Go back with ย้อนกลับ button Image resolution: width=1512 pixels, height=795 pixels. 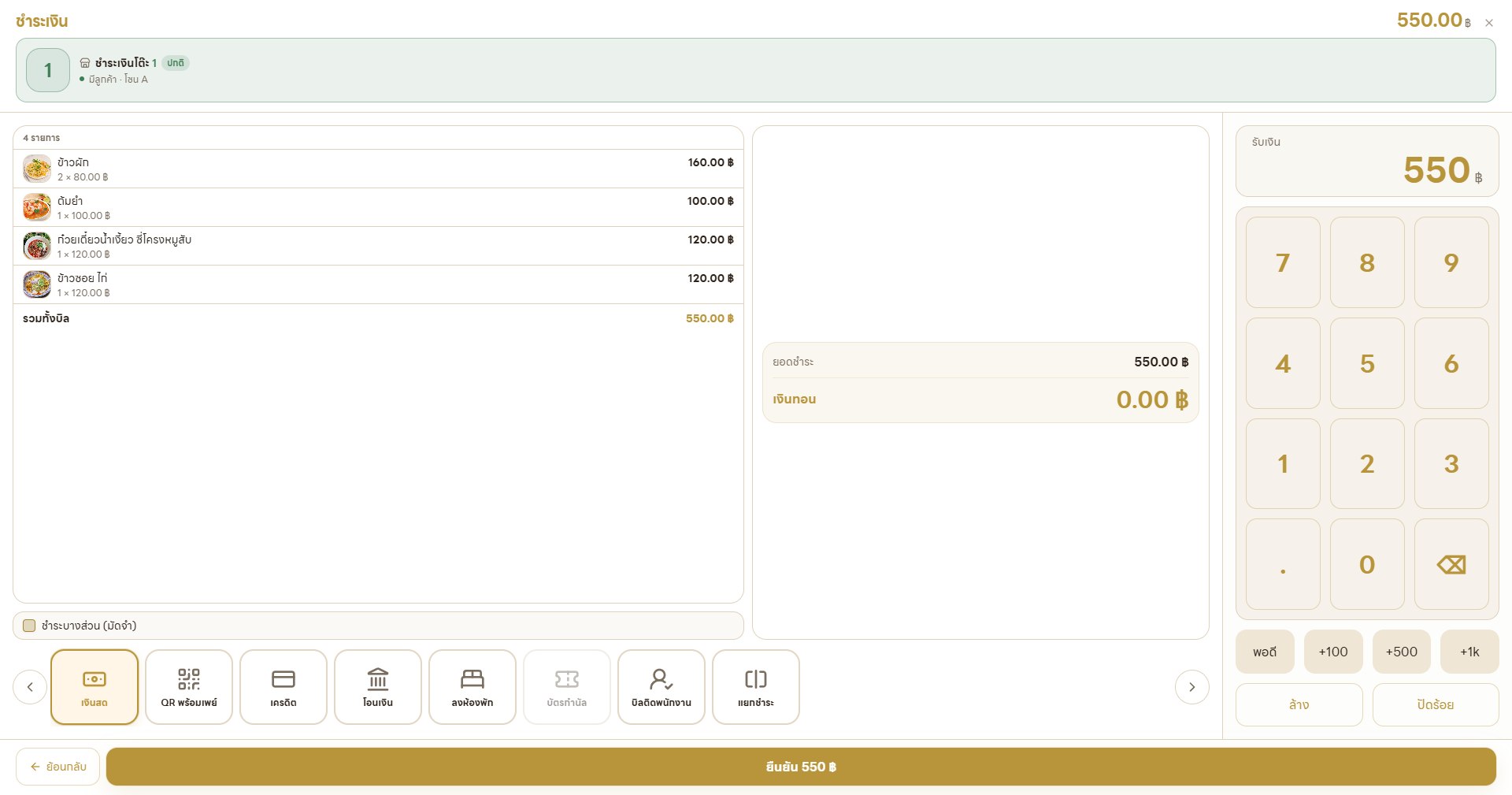[57, 767]
